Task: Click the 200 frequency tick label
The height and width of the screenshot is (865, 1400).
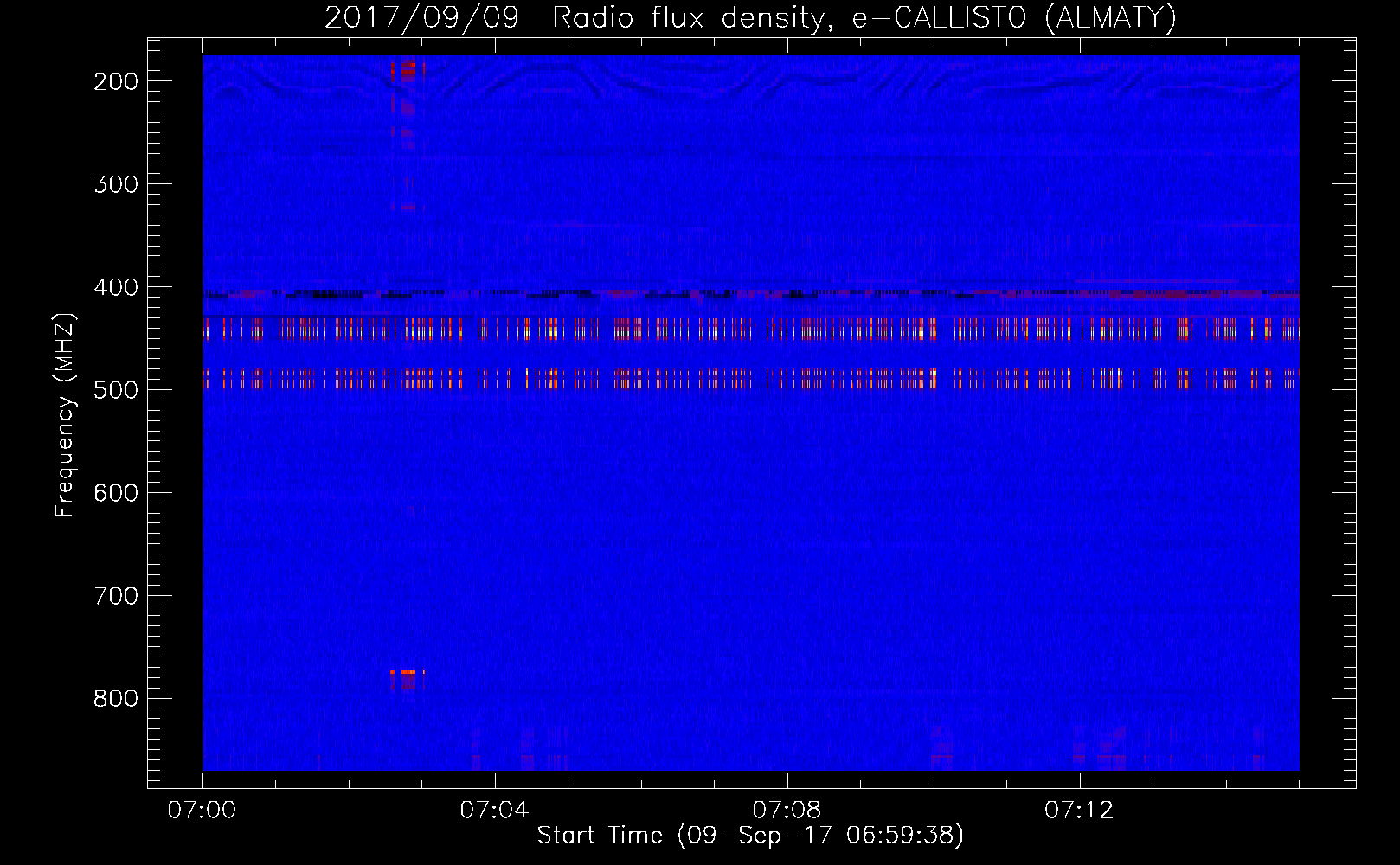Action: tap(116, 81)
